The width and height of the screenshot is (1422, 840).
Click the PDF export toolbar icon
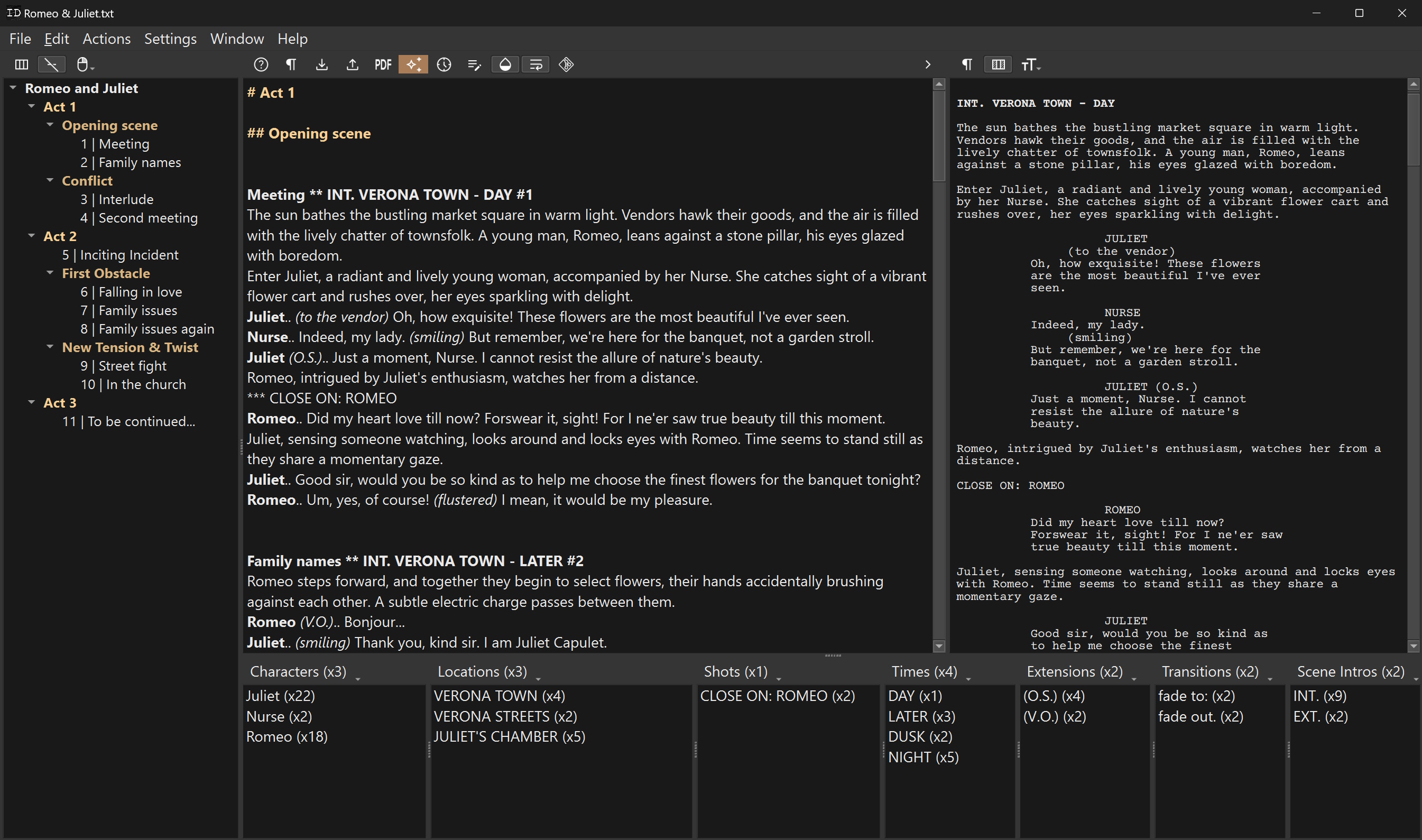click(x=383, y=64)
